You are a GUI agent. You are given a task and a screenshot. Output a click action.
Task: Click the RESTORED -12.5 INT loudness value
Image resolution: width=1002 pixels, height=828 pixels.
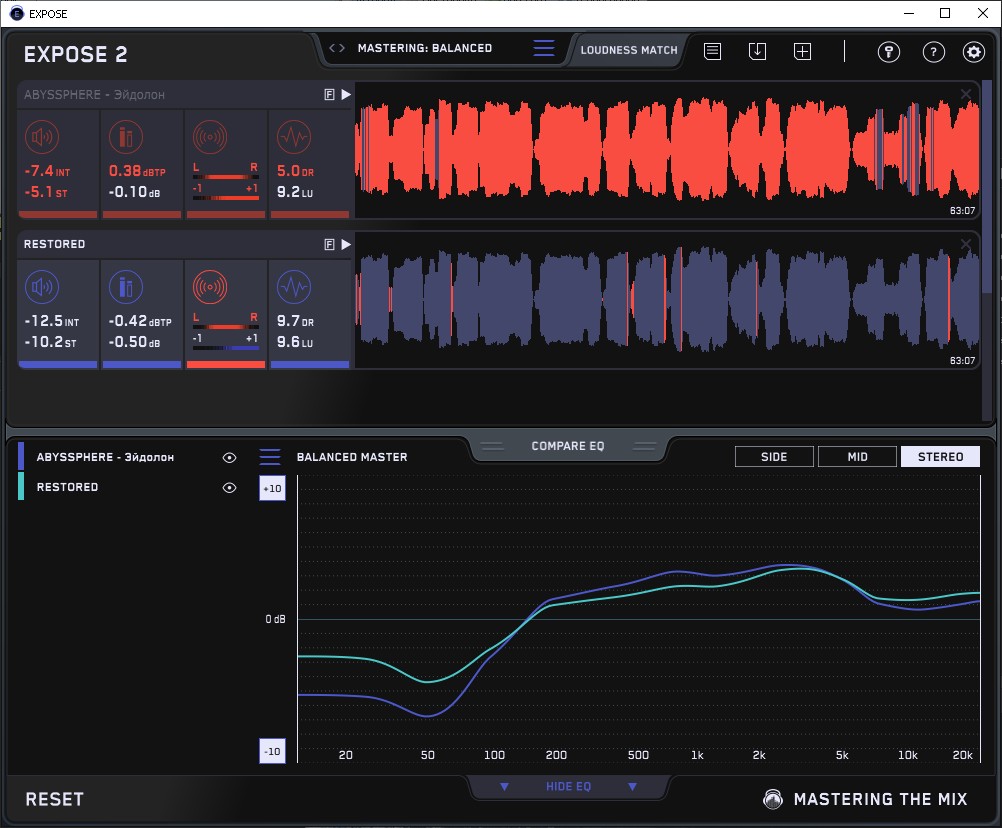pyautogui.click(x=52, y=321)
